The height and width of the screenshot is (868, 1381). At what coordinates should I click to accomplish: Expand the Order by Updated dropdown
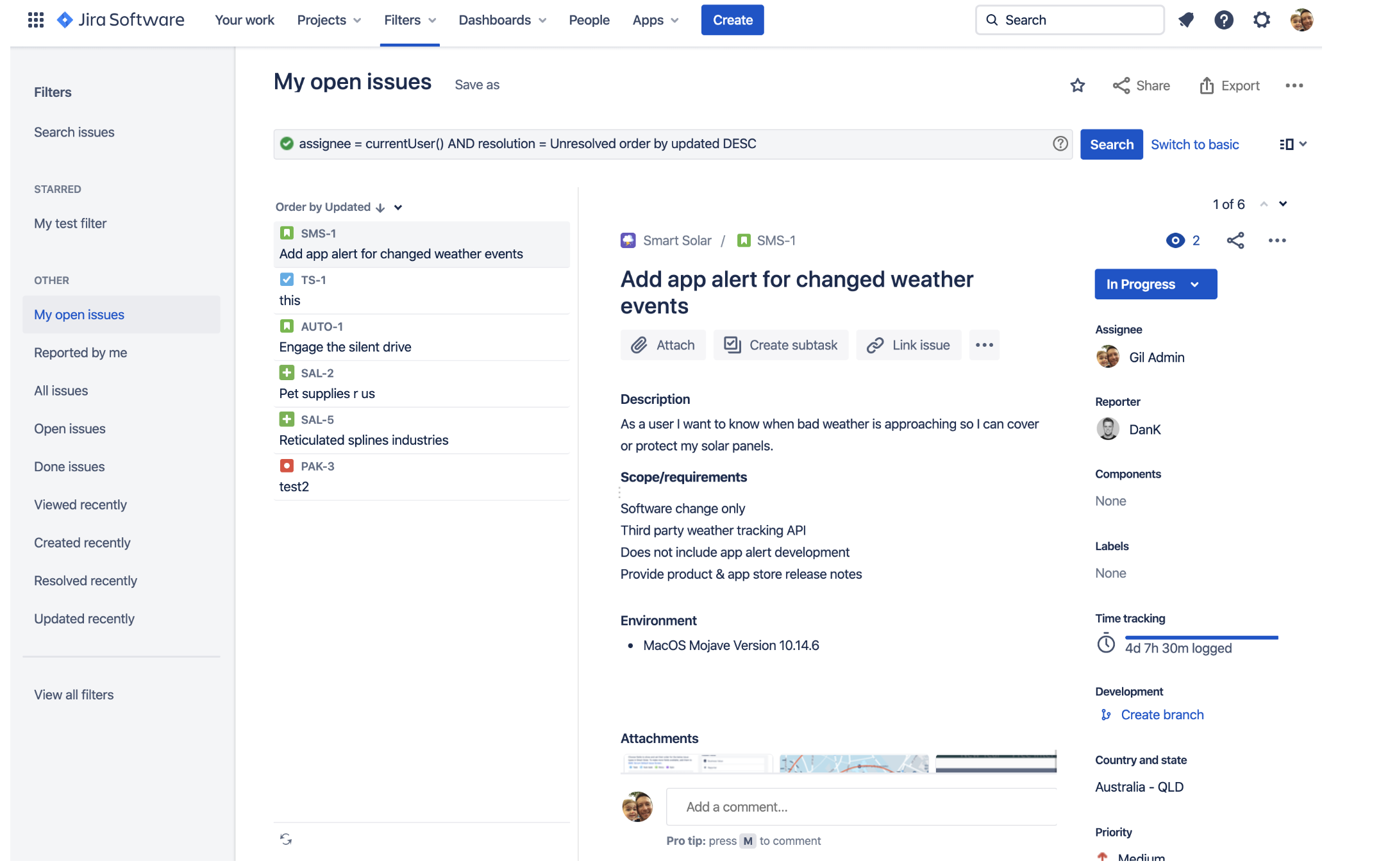tap(398, 207)
